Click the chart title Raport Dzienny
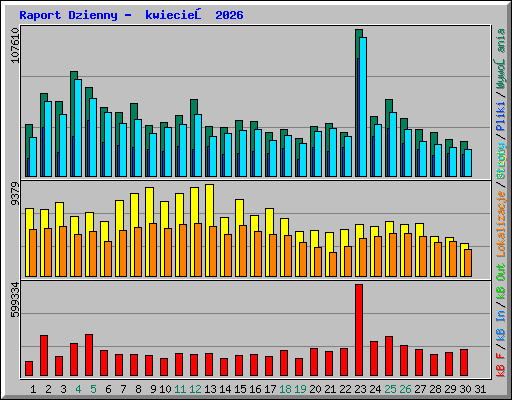512x400 pixels. [68, 15]
